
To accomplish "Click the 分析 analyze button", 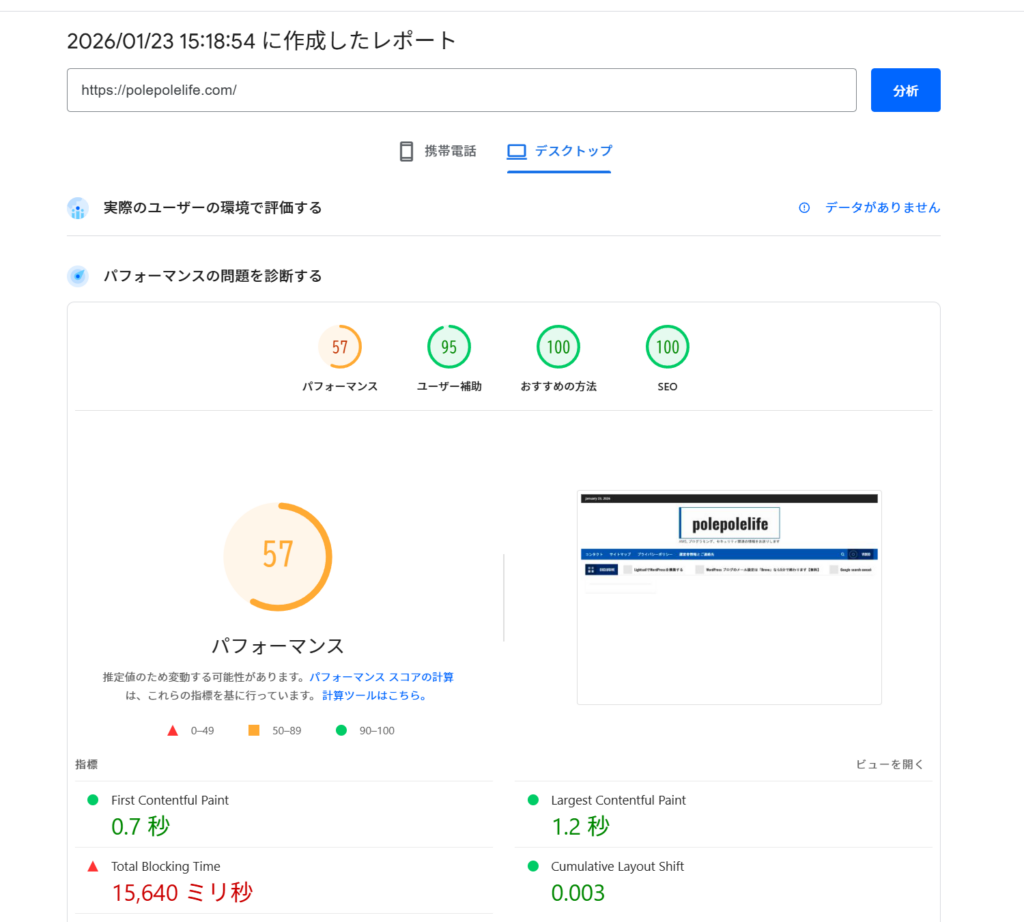I will (x=905, y=90).
